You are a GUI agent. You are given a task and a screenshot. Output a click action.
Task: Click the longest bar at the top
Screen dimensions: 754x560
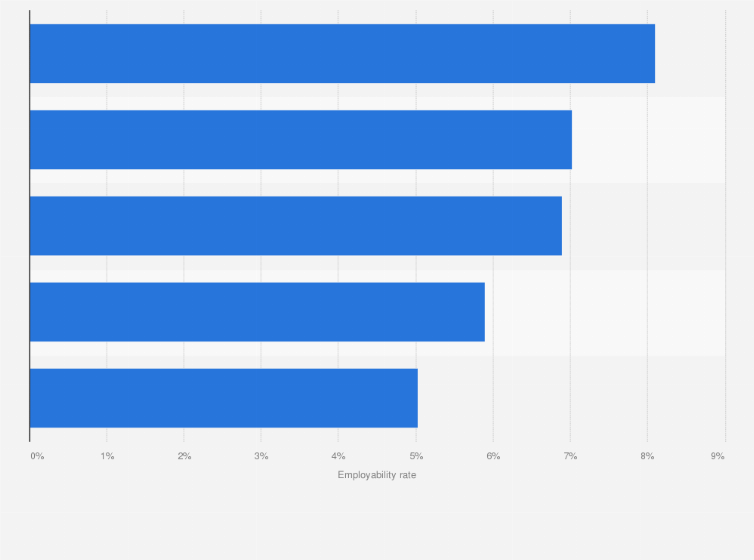(x=342, y=54)
